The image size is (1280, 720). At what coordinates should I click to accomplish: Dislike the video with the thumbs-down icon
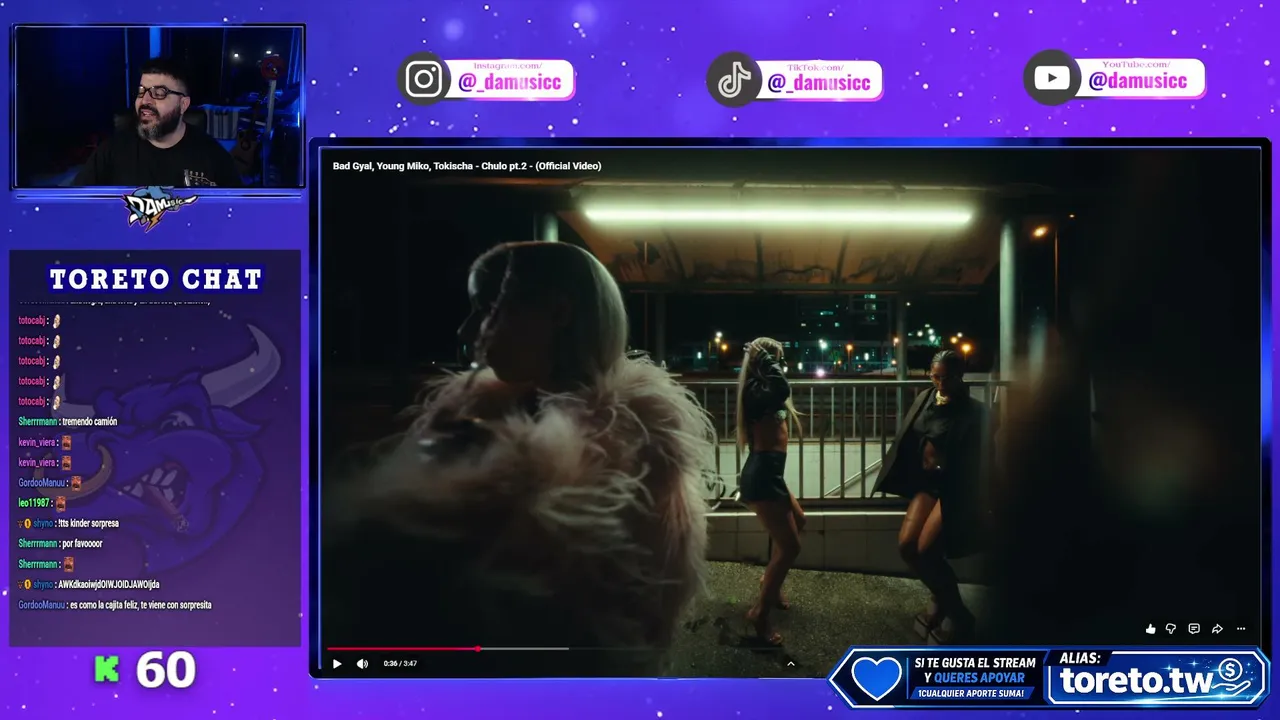pos(1171,629)
